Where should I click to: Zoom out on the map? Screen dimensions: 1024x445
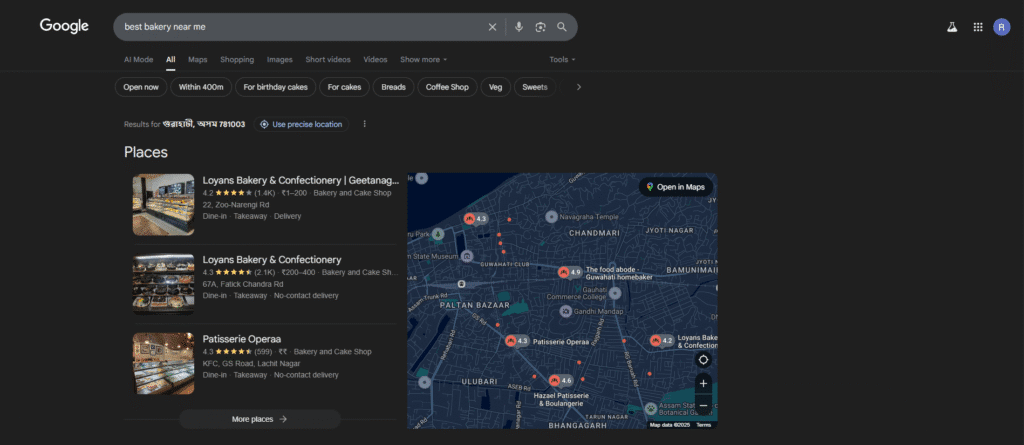703,405
